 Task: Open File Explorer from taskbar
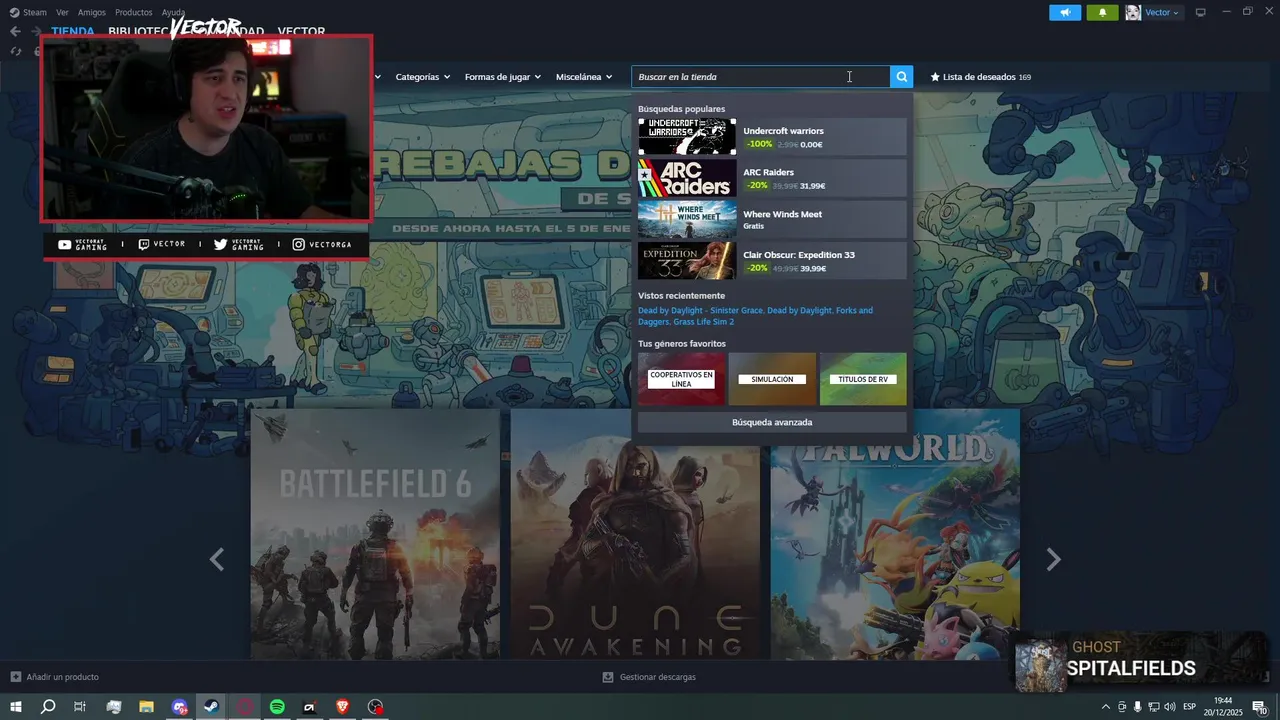(146, 707)
